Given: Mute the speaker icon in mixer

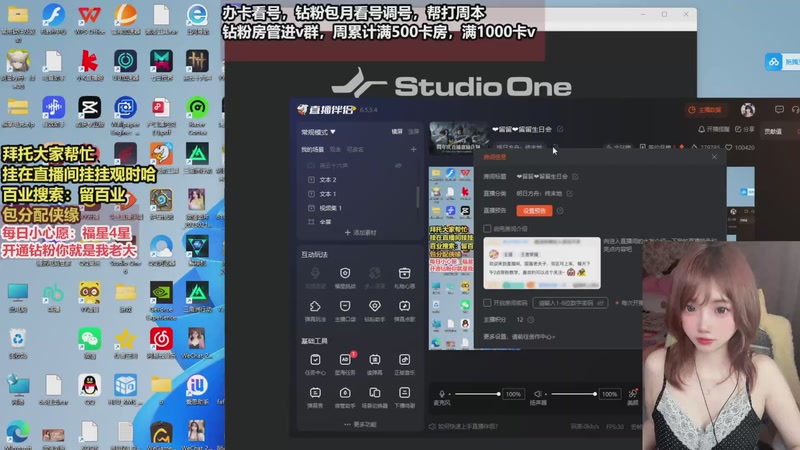Looking at the screenshot, I should pos(538,394).
